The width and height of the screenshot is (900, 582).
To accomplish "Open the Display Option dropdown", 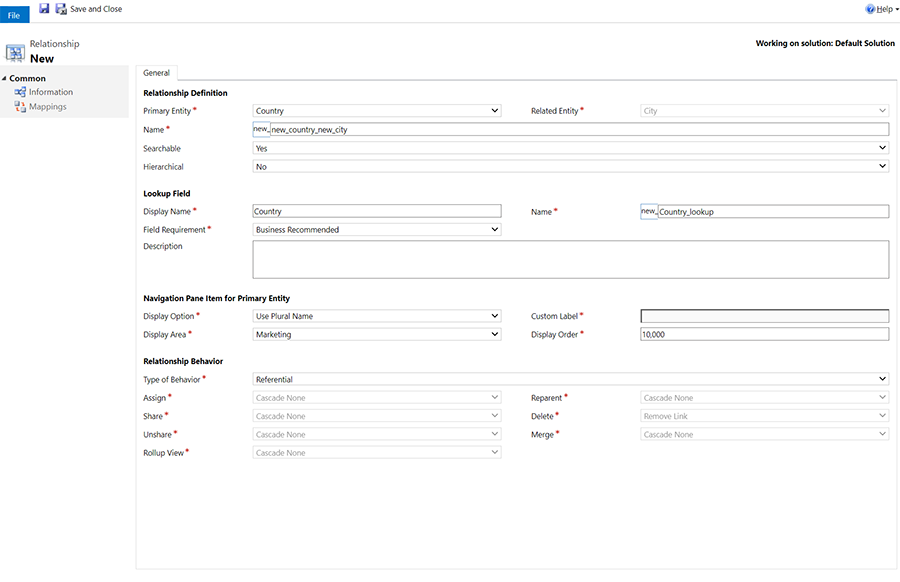I will coord(495,315).
